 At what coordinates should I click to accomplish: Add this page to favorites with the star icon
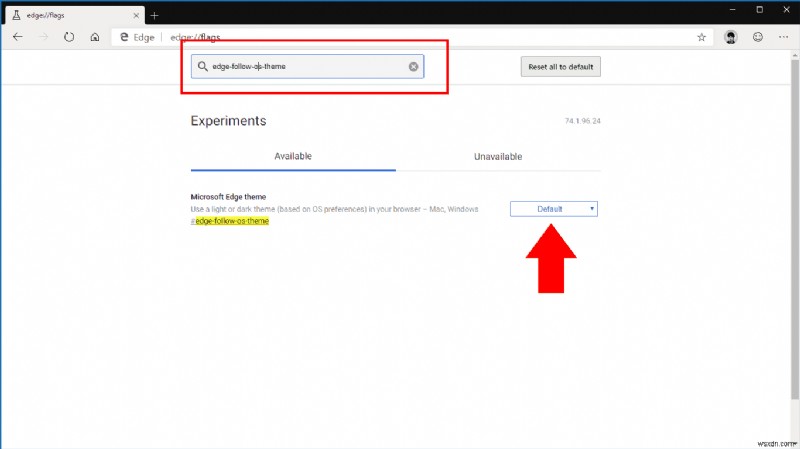tap(702, 37)
